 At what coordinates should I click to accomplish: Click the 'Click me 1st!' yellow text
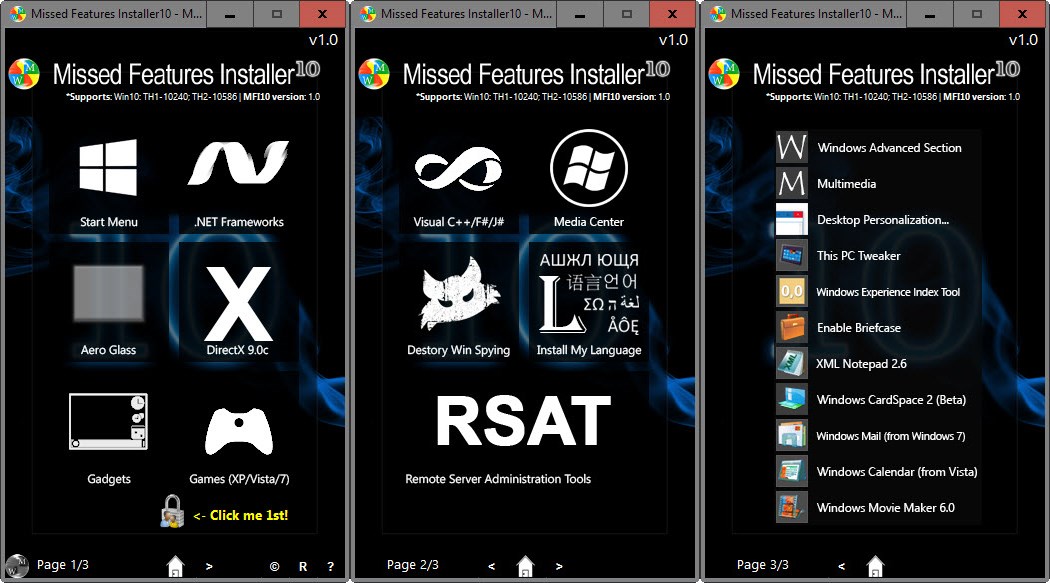(x=248, y=515)
